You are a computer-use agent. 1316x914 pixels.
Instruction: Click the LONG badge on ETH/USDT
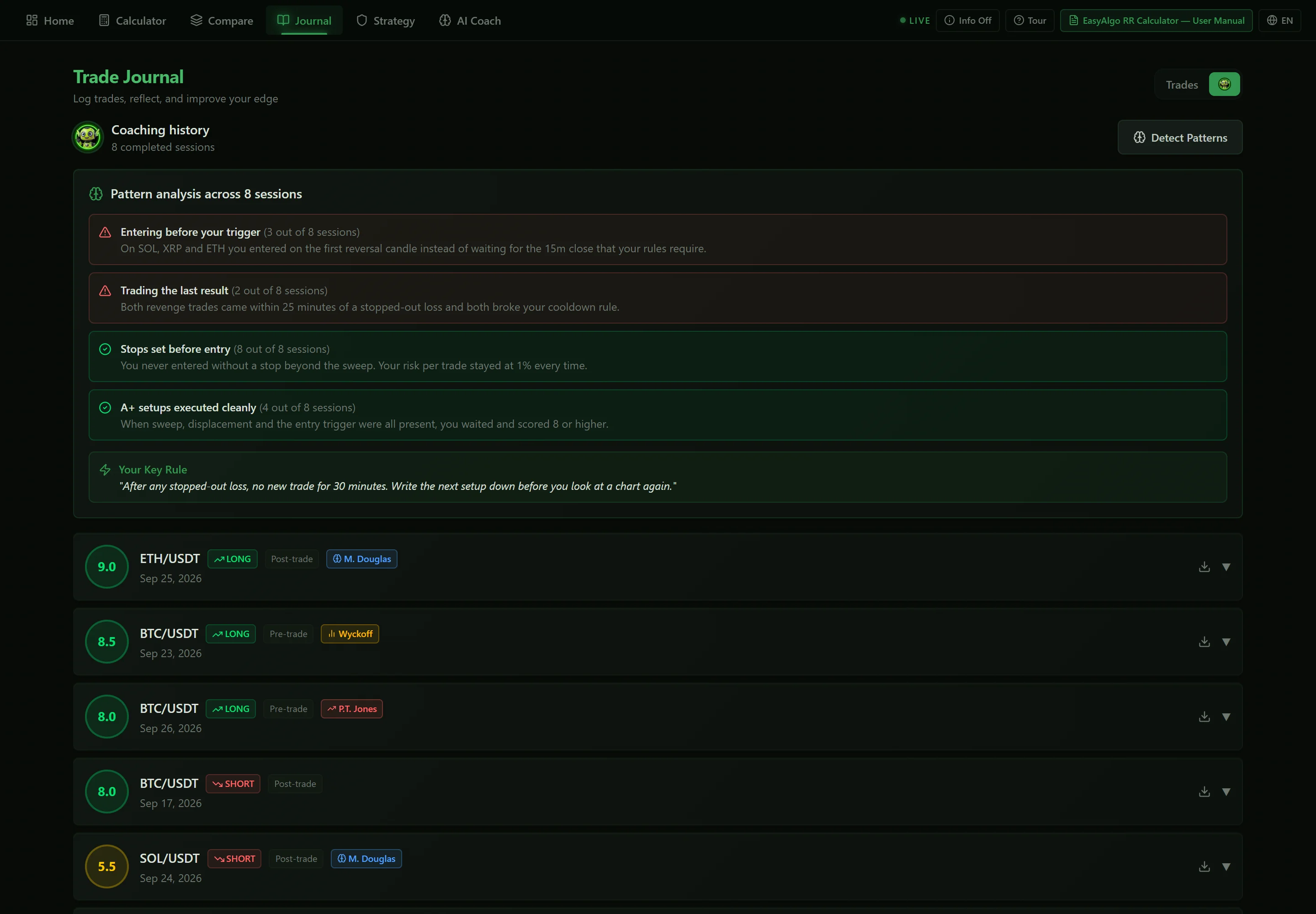point(232,559)
